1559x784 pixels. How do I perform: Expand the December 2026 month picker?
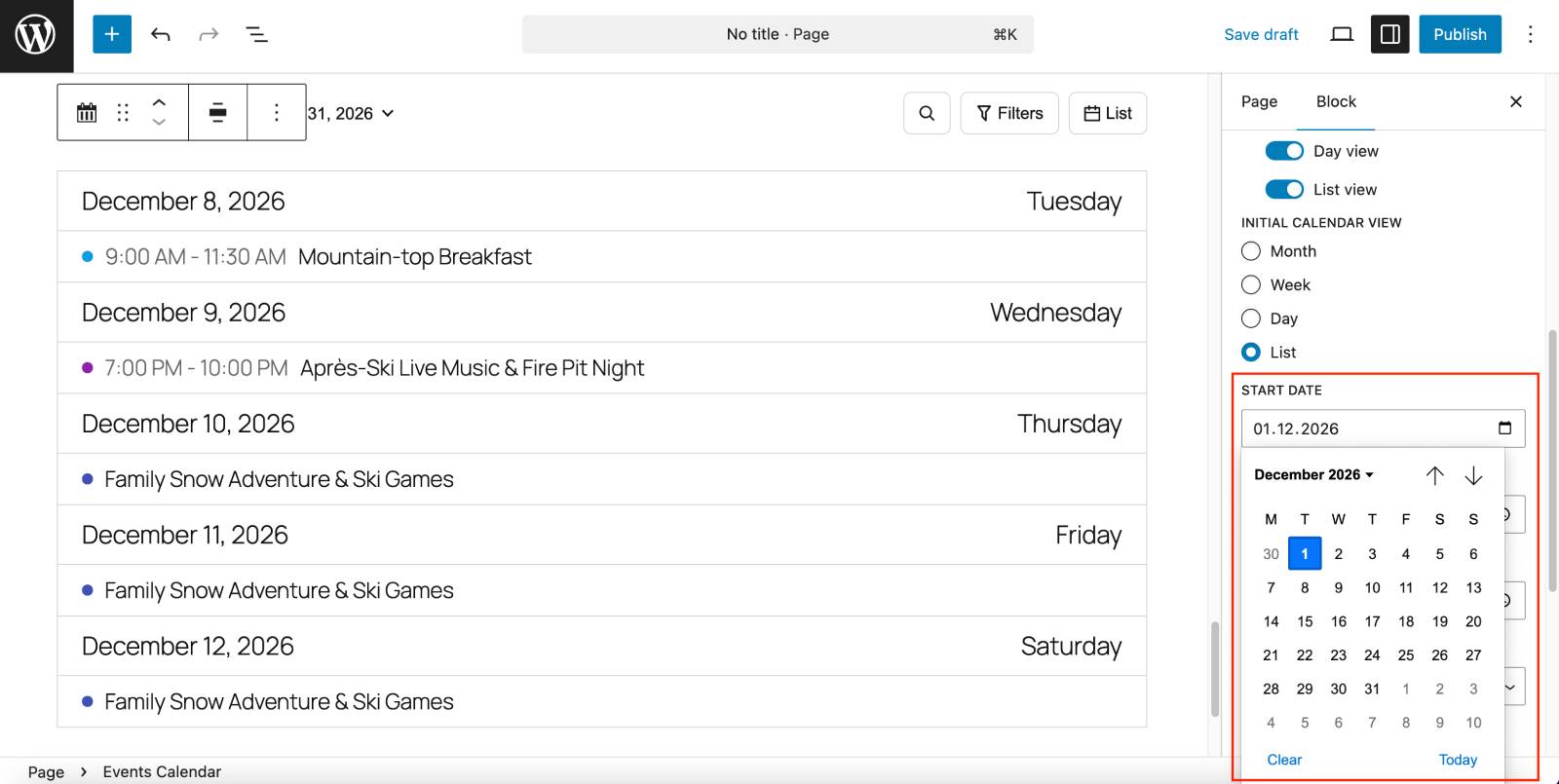pos(1313,475)
